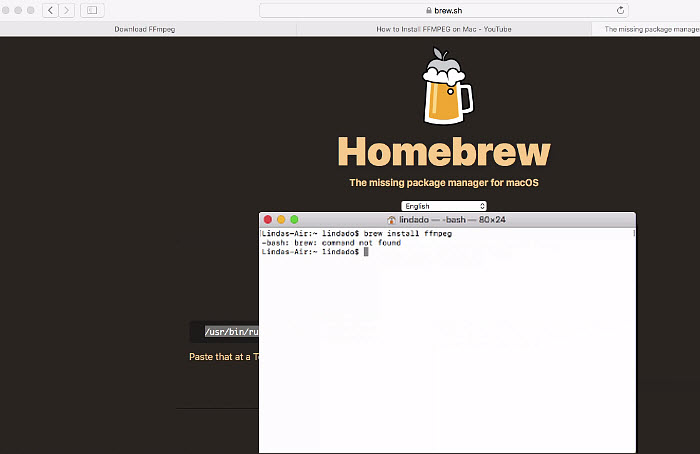
Task: Click the lock icon in address bar
Action: 429,10
